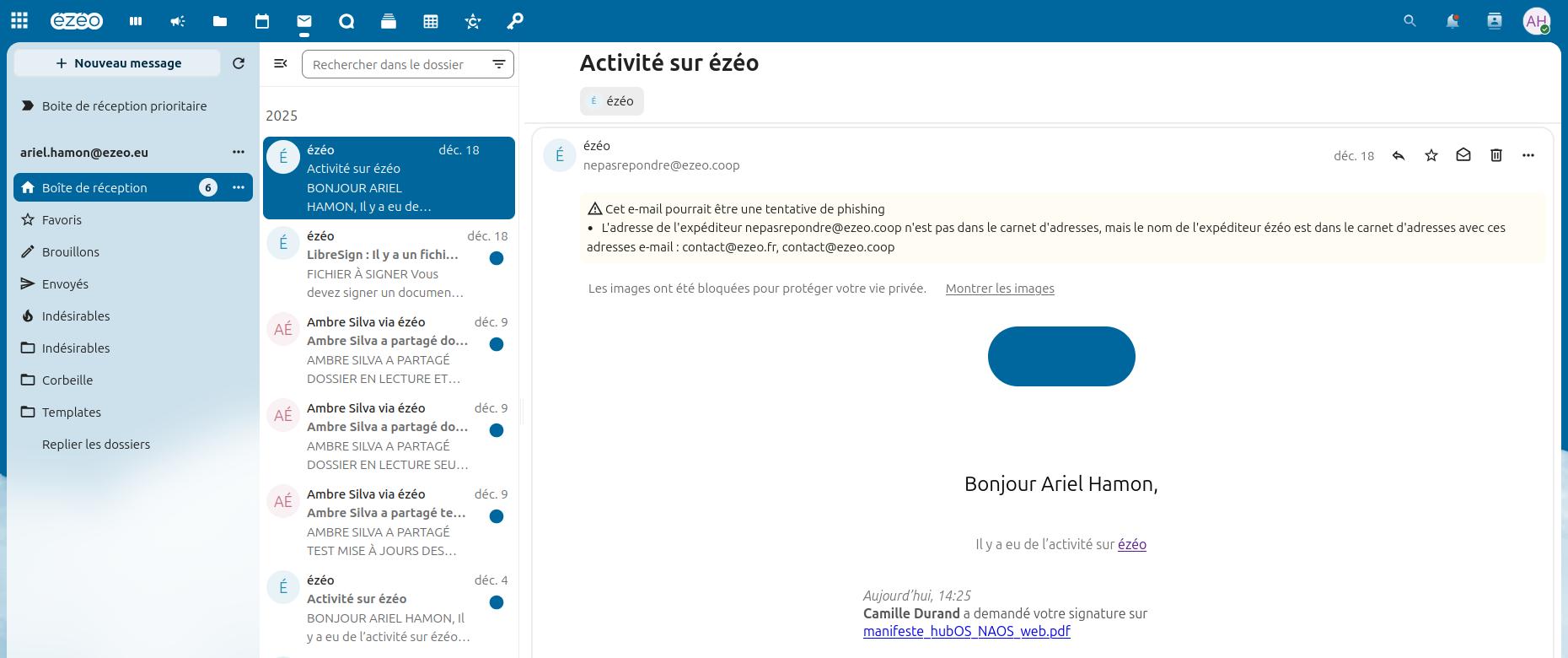Open the Envoyés folder

pos(133,283)
